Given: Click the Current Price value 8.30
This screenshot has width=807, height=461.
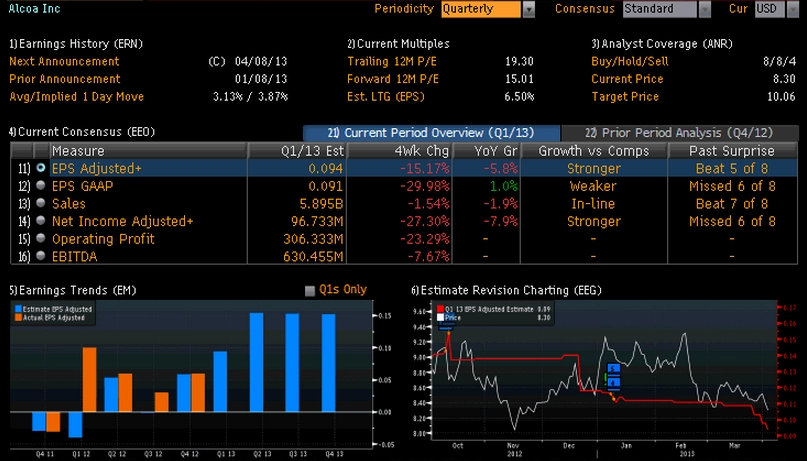Looking at the screenshot, I should coord(784,79).
